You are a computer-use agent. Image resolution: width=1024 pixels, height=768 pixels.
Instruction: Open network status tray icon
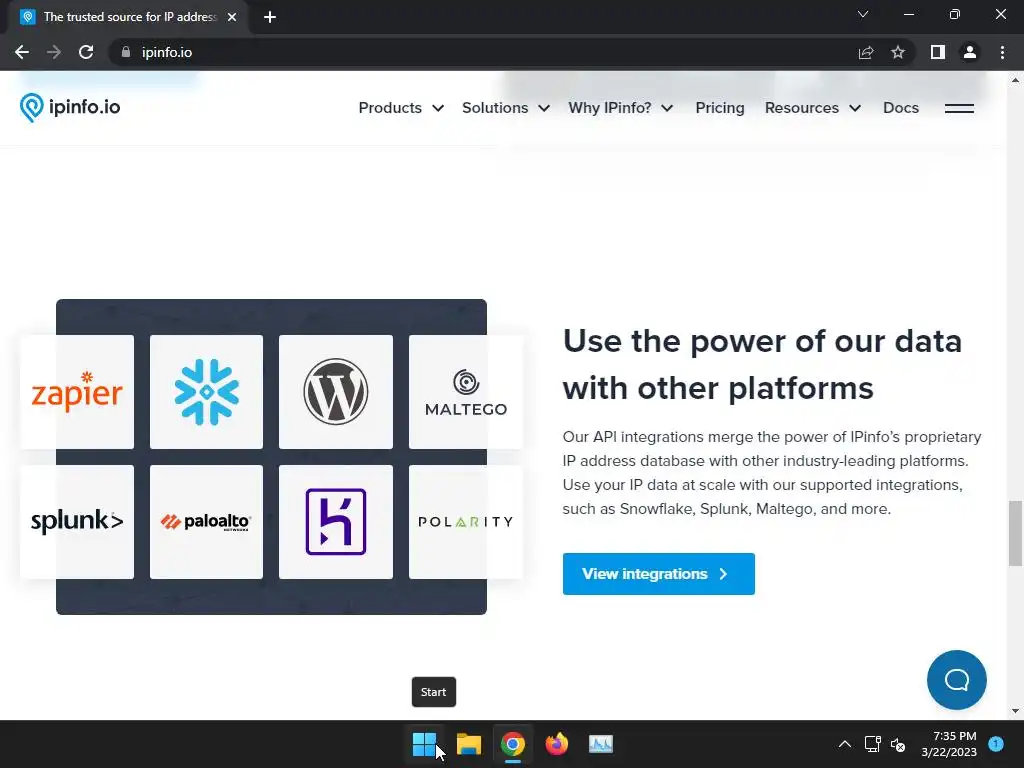[x=872, y=744]
